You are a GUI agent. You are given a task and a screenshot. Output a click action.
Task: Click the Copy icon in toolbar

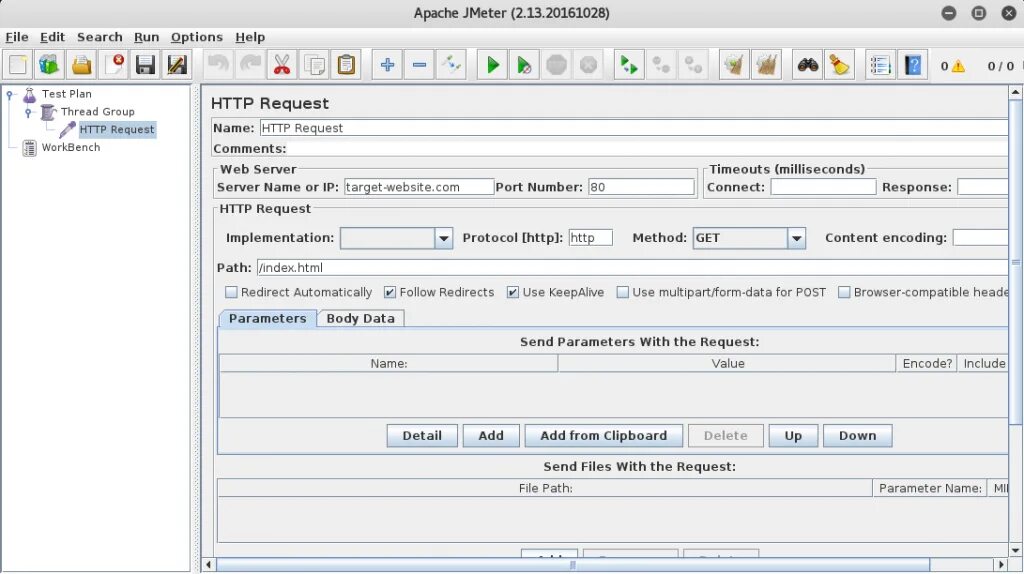click(314, 65)
